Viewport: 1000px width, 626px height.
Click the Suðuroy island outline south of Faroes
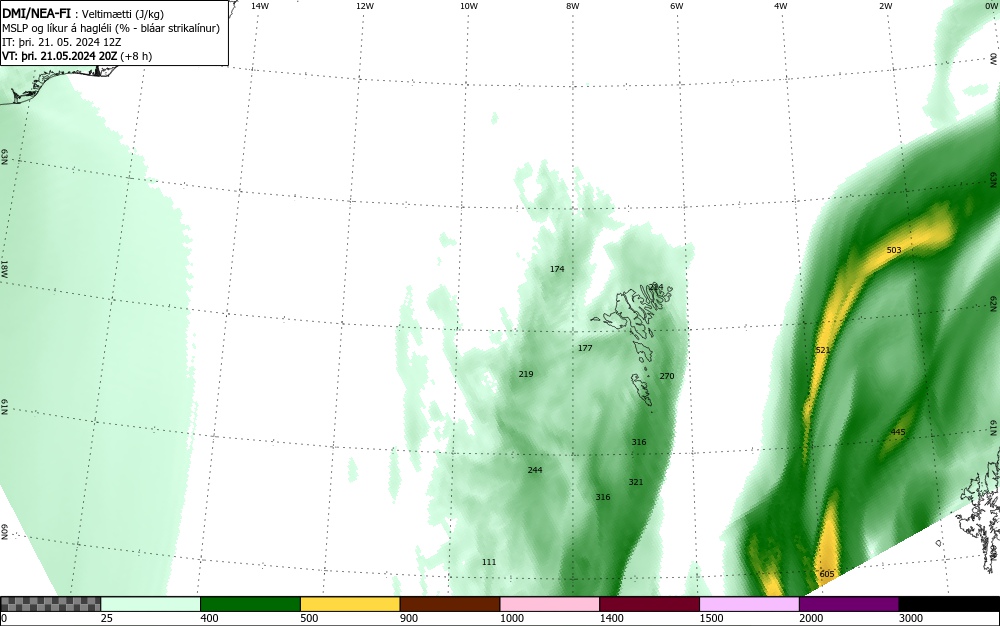643,390
